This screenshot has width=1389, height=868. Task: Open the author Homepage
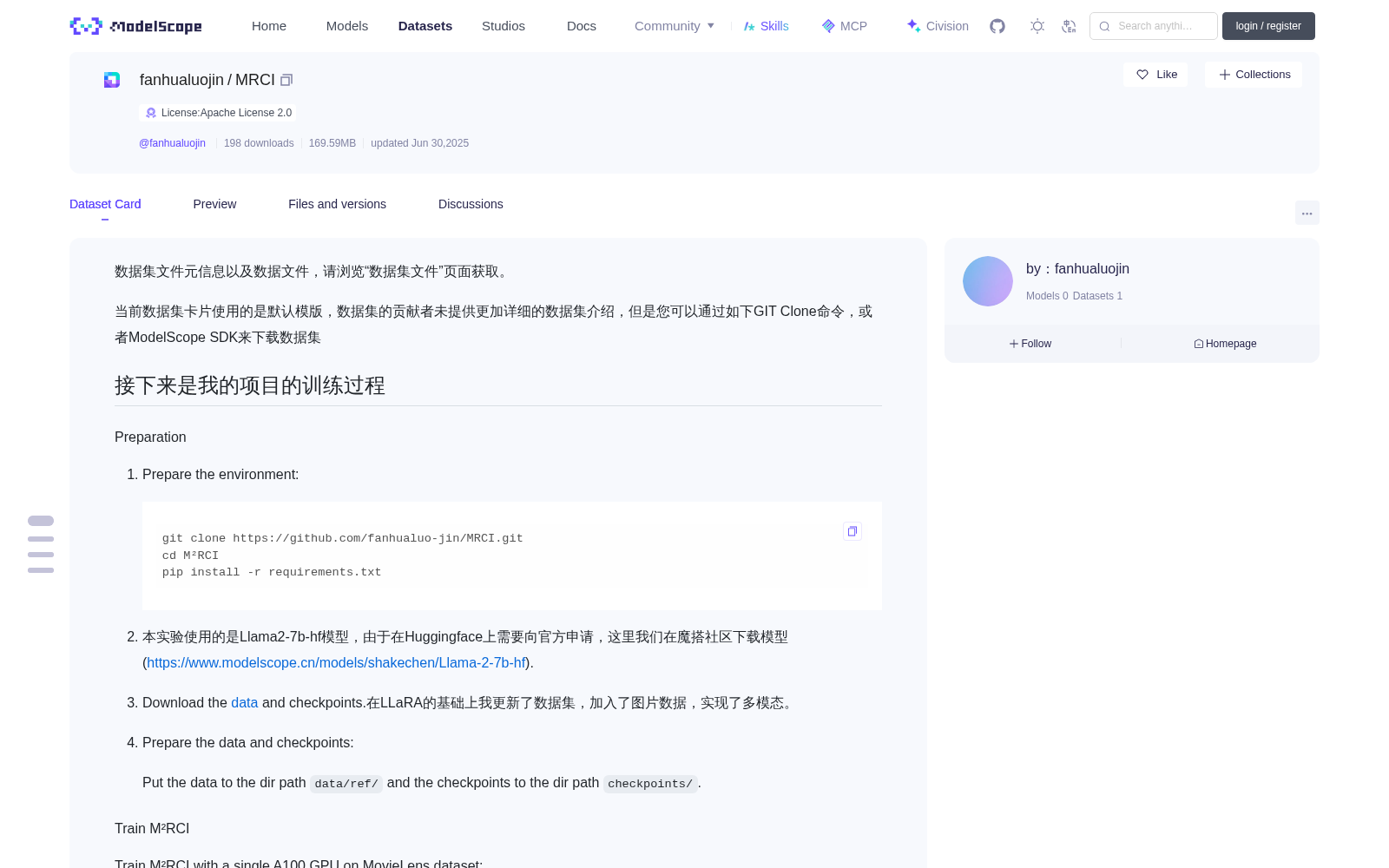click(1225, 344)
